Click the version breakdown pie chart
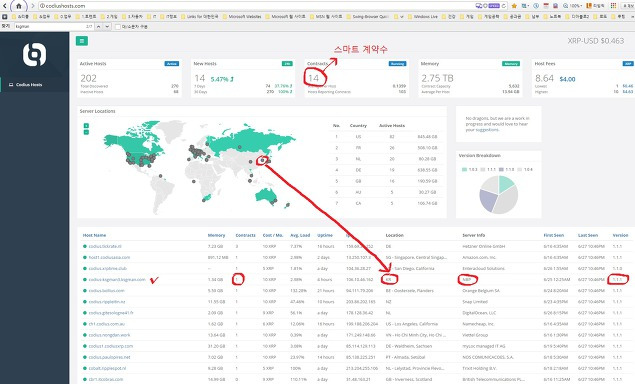This screenshot has height=384, width=635. click(499, 195)
